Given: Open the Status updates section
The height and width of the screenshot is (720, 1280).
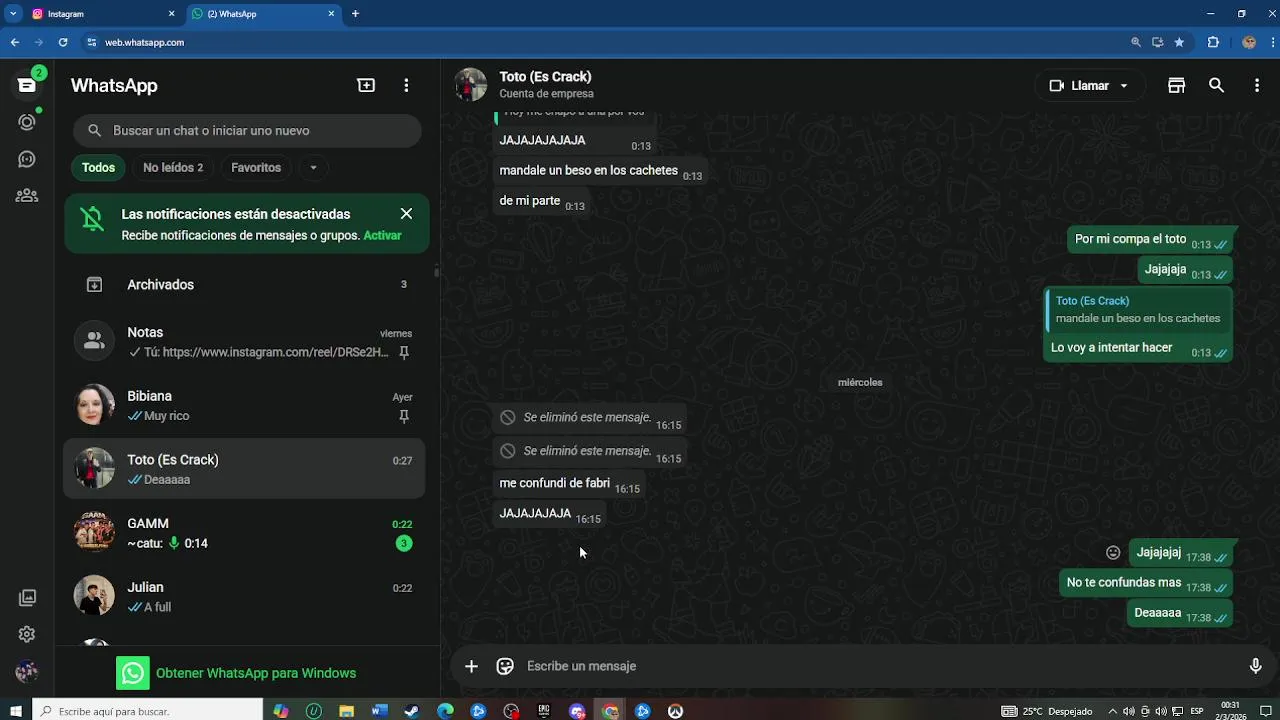Looking at the screenshot, I should (27, 122).
